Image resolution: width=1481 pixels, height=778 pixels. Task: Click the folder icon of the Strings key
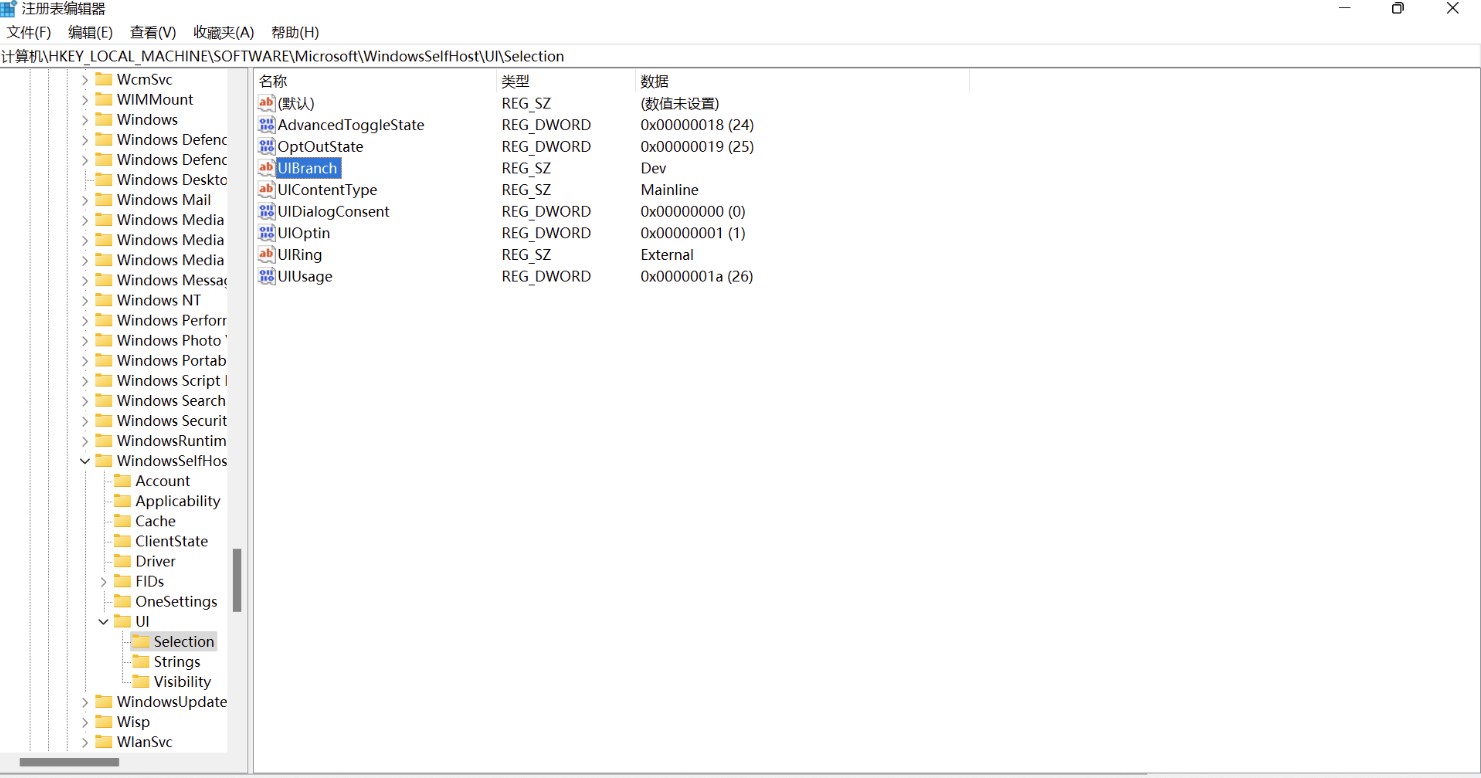pos(141,662)
